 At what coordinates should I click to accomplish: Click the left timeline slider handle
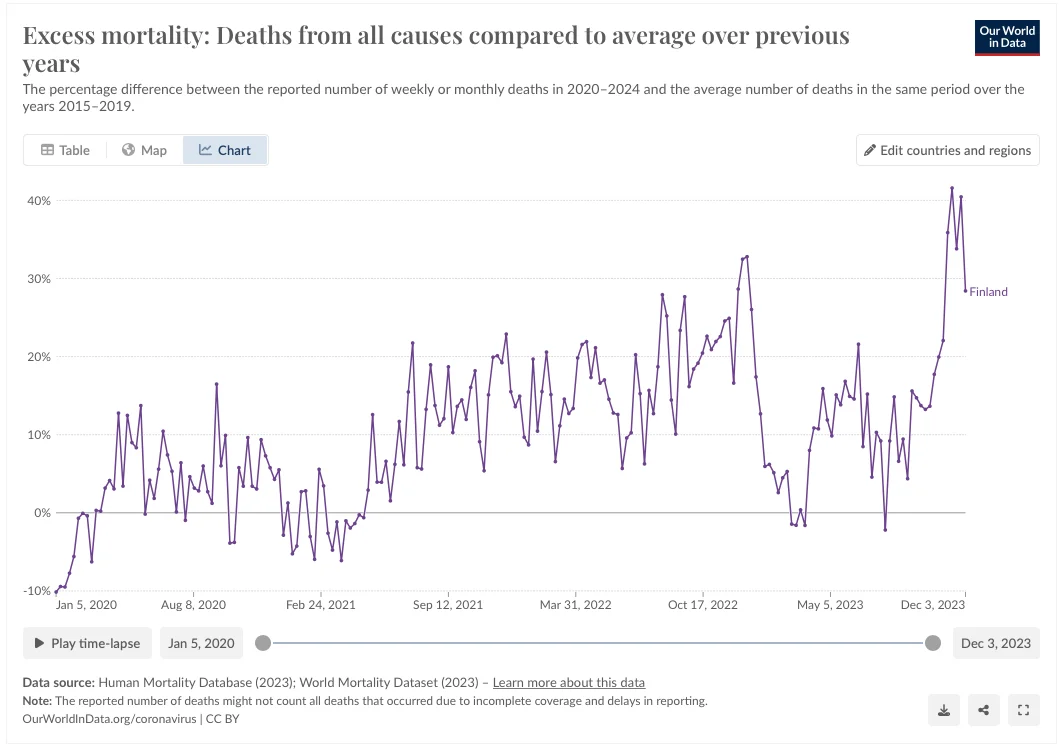(x=263, y=643)
